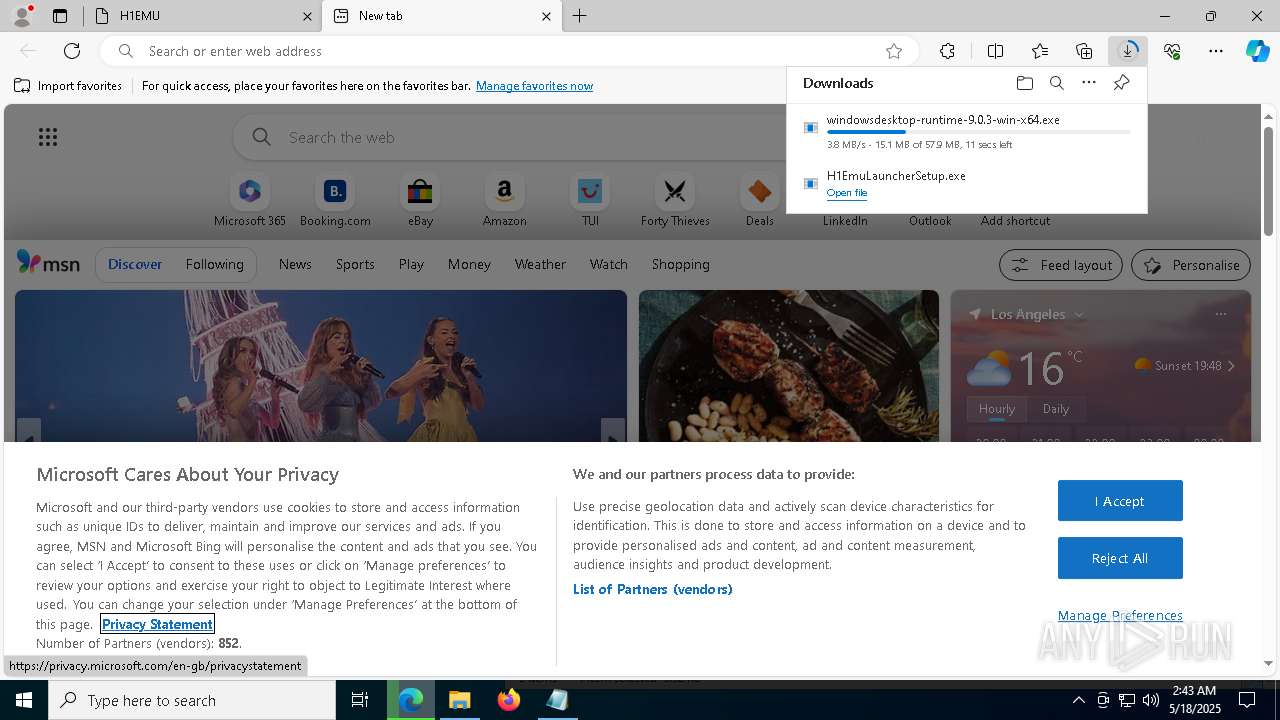The image size is (1280, 720).
Task: Focus the address bar field
Action: coord(510,51)
